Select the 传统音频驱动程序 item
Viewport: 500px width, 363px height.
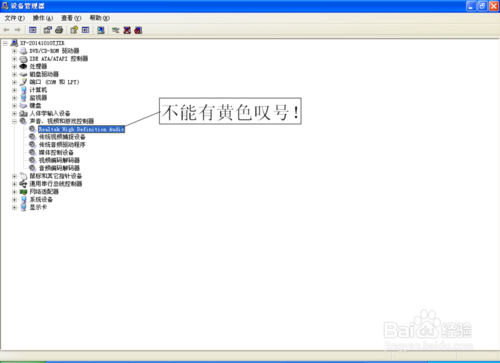[62, 145]
